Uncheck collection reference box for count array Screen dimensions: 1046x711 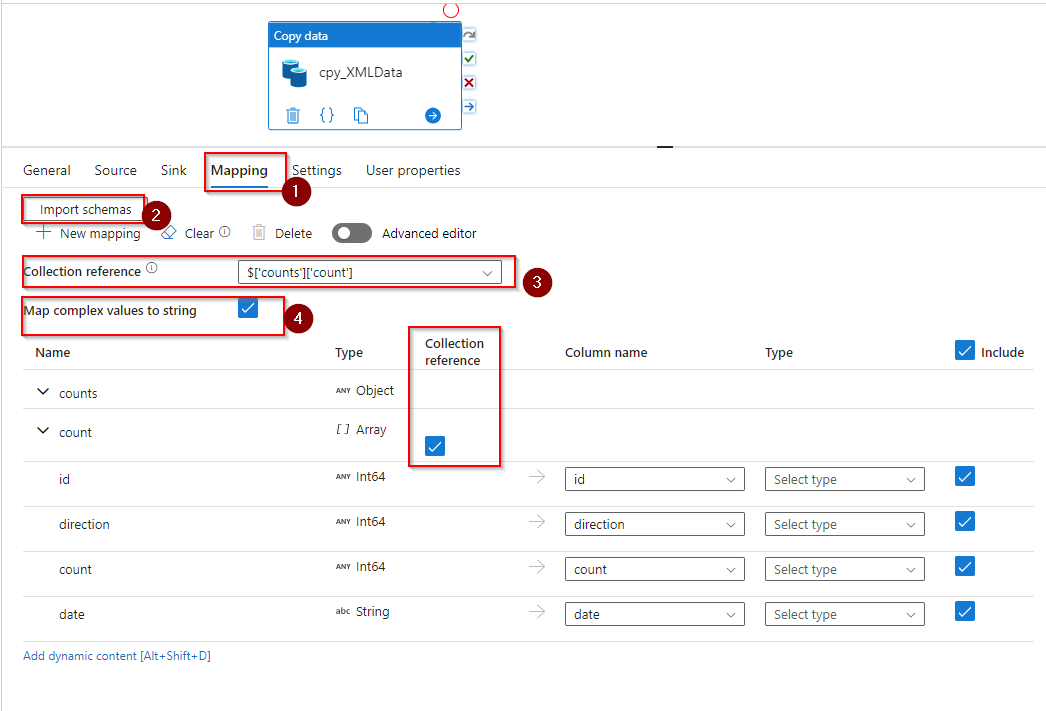(435, 446)
